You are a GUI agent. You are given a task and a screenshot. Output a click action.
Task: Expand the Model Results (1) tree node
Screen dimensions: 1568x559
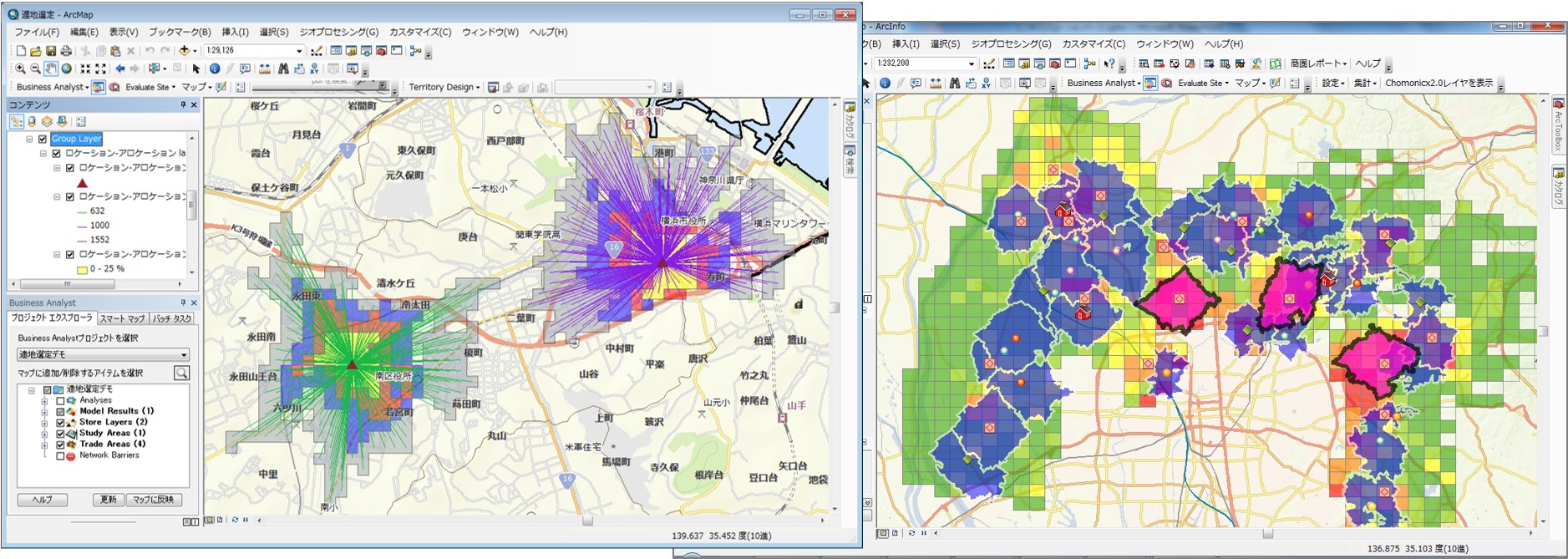[x=44, y=411]
